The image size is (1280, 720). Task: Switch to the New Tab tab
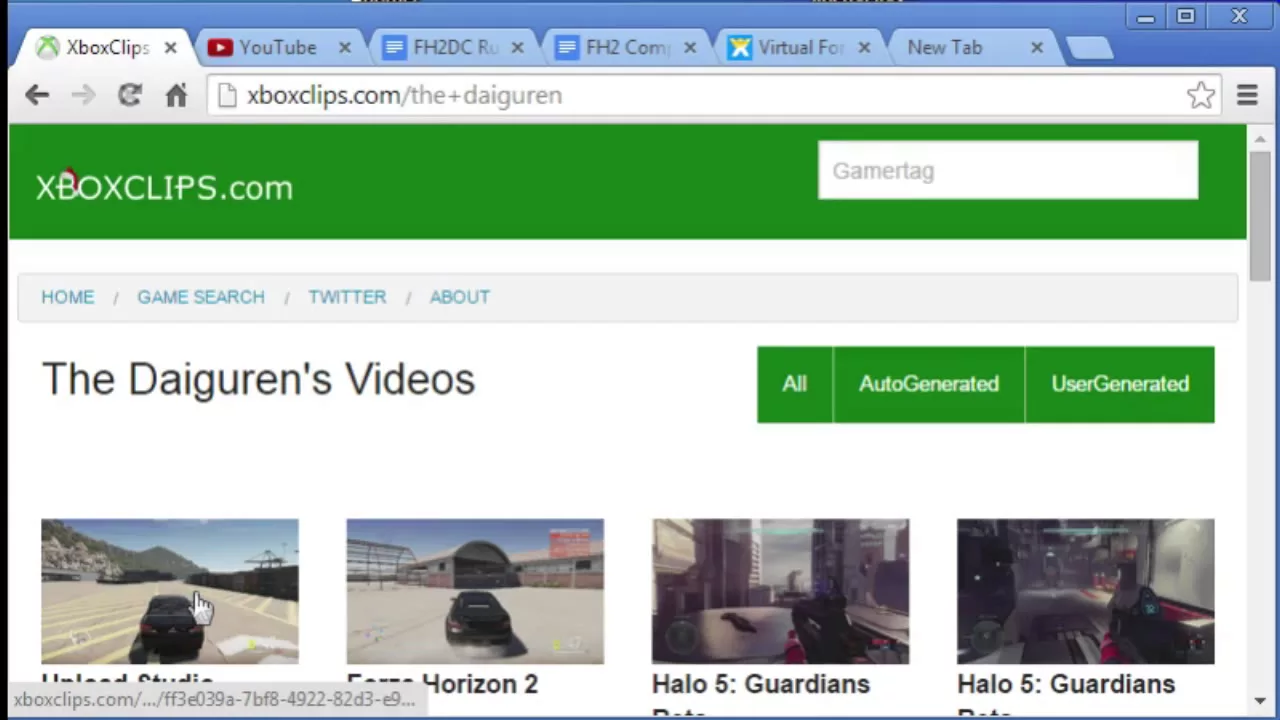click(945, 47)
